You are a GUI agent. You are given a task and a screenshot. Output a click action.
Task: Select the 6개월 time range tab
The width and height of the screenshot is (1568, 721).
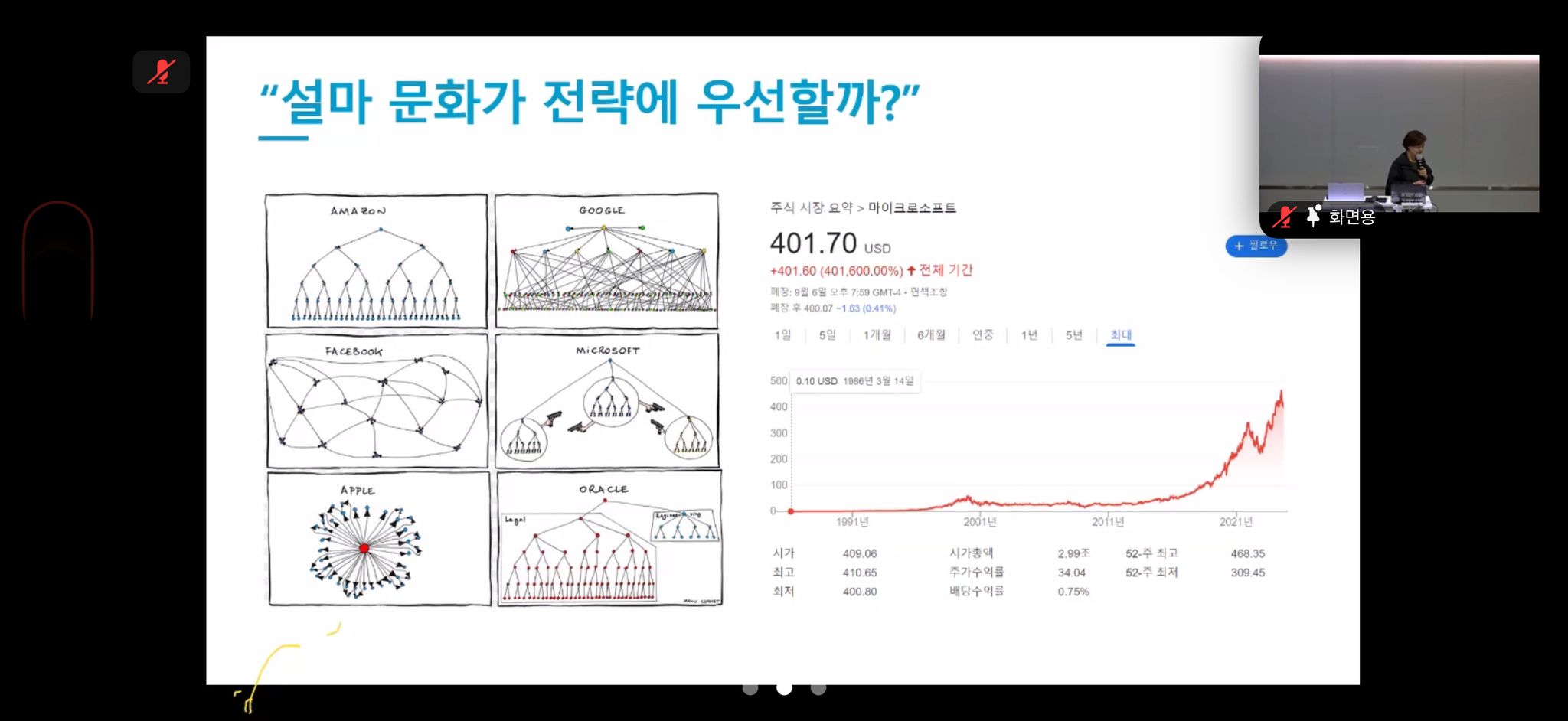931,335
